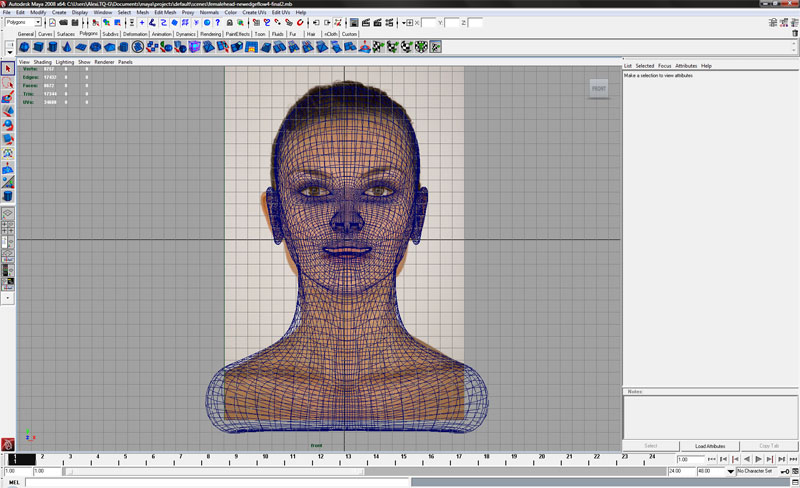Open the character set dropdown arrow

click(731, 471)
